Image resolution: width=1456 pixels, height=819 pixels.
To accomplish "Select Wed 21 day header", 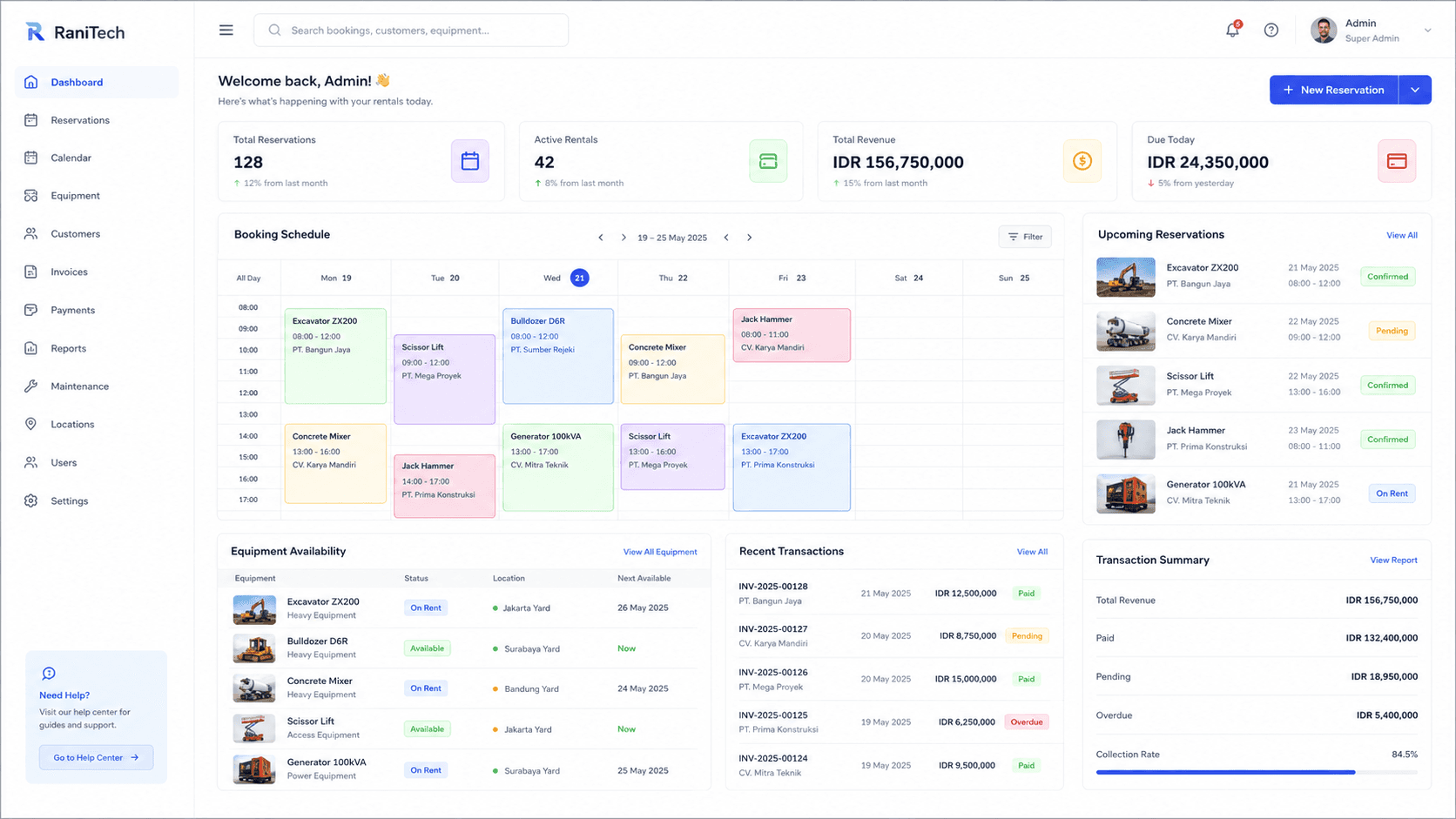I will (x=566, y=278).
